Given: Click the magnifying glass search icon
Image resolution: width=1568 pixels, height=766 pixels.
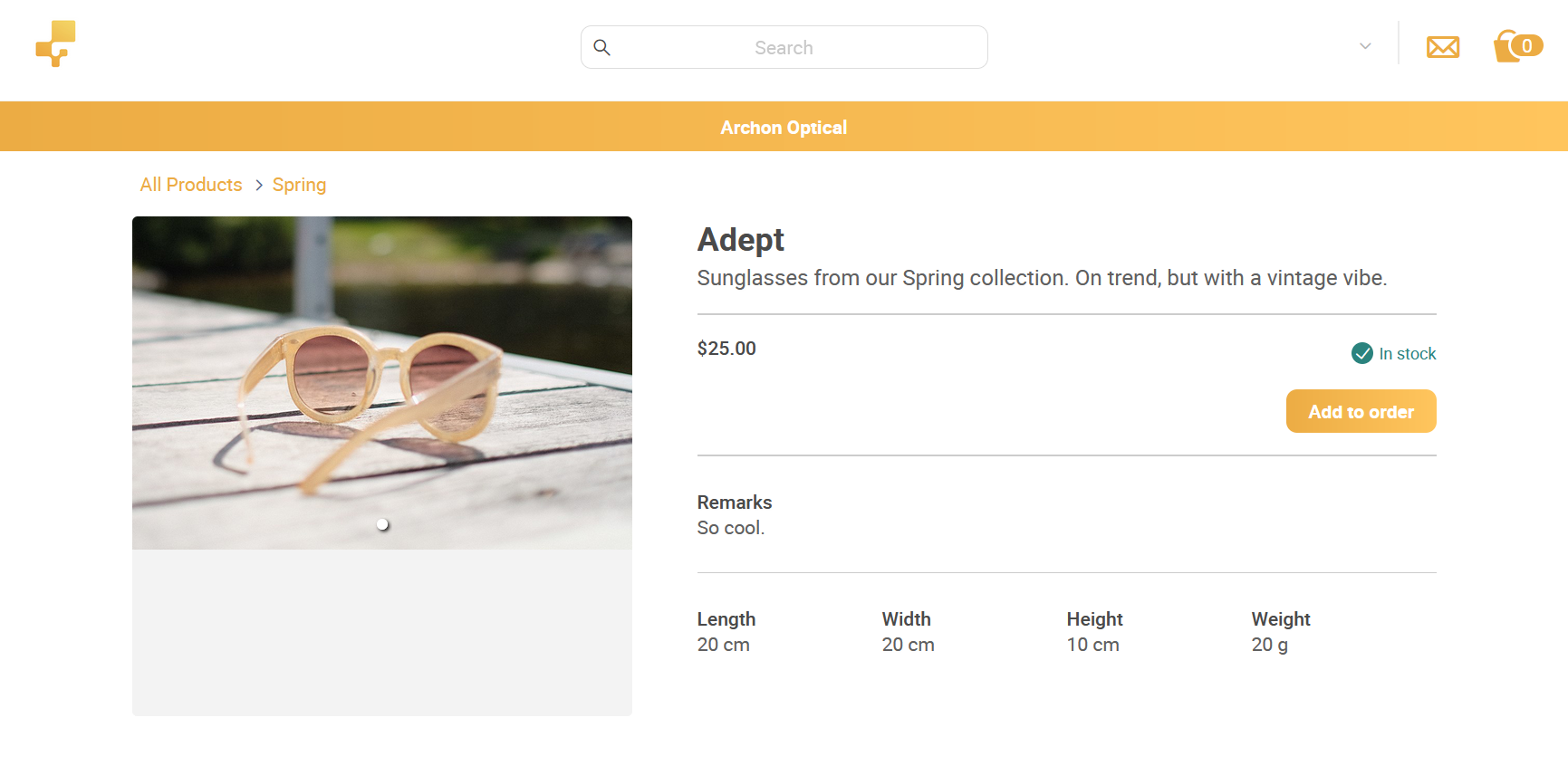Looking at the screenshot, I should tap(601, 47).
